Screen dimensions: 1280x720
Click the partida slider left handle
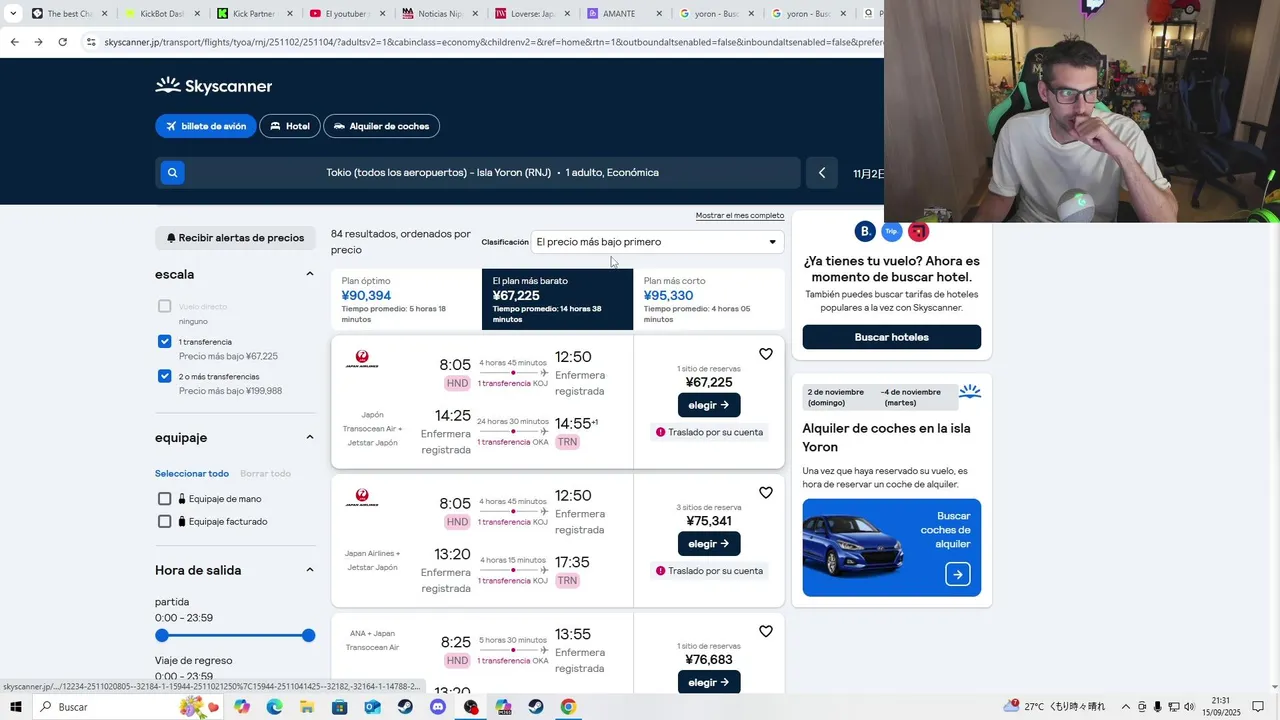click(x=162, y=635)
